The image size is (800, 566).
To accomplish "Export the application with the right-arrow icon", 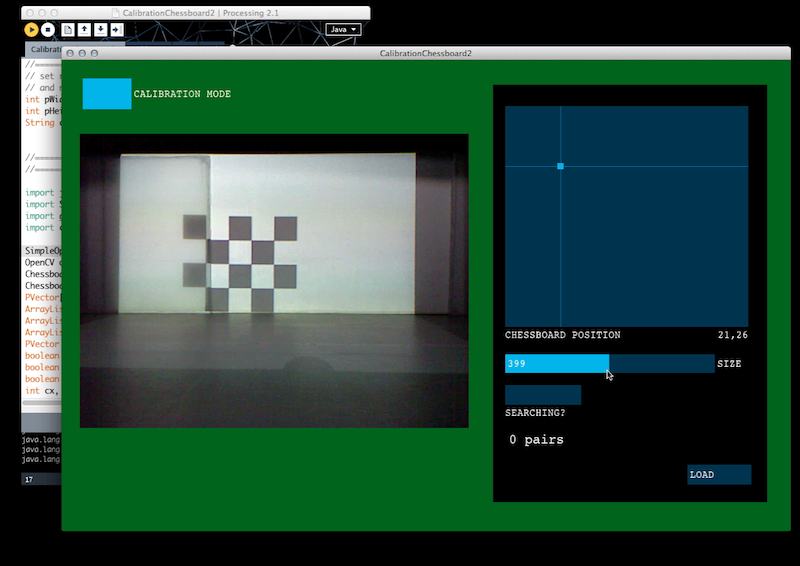I will (117, 30).
